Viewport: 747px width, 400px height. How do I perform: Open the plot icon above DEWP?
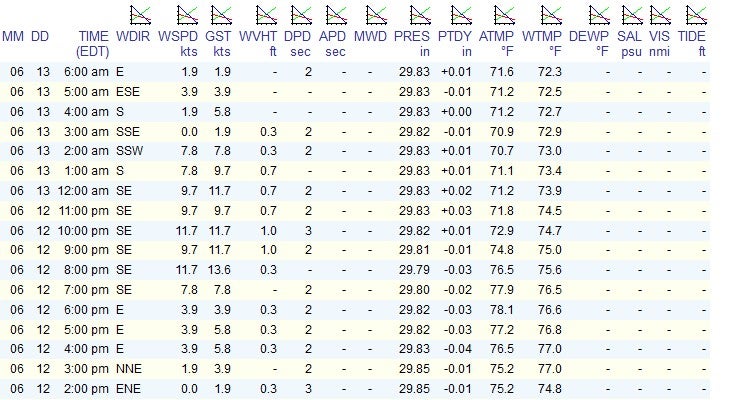click(x=599, y=15)
